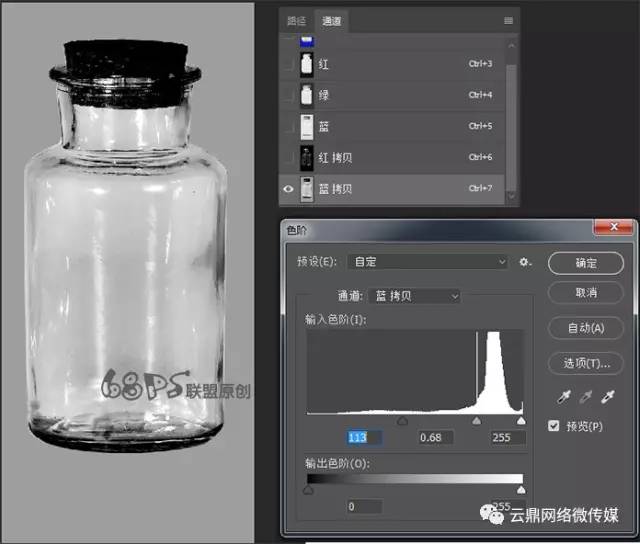The height and width of the screenshot is (544, 640).
Task: Open the 通道 channel dropdown in Levels
Action: [414, 296]
